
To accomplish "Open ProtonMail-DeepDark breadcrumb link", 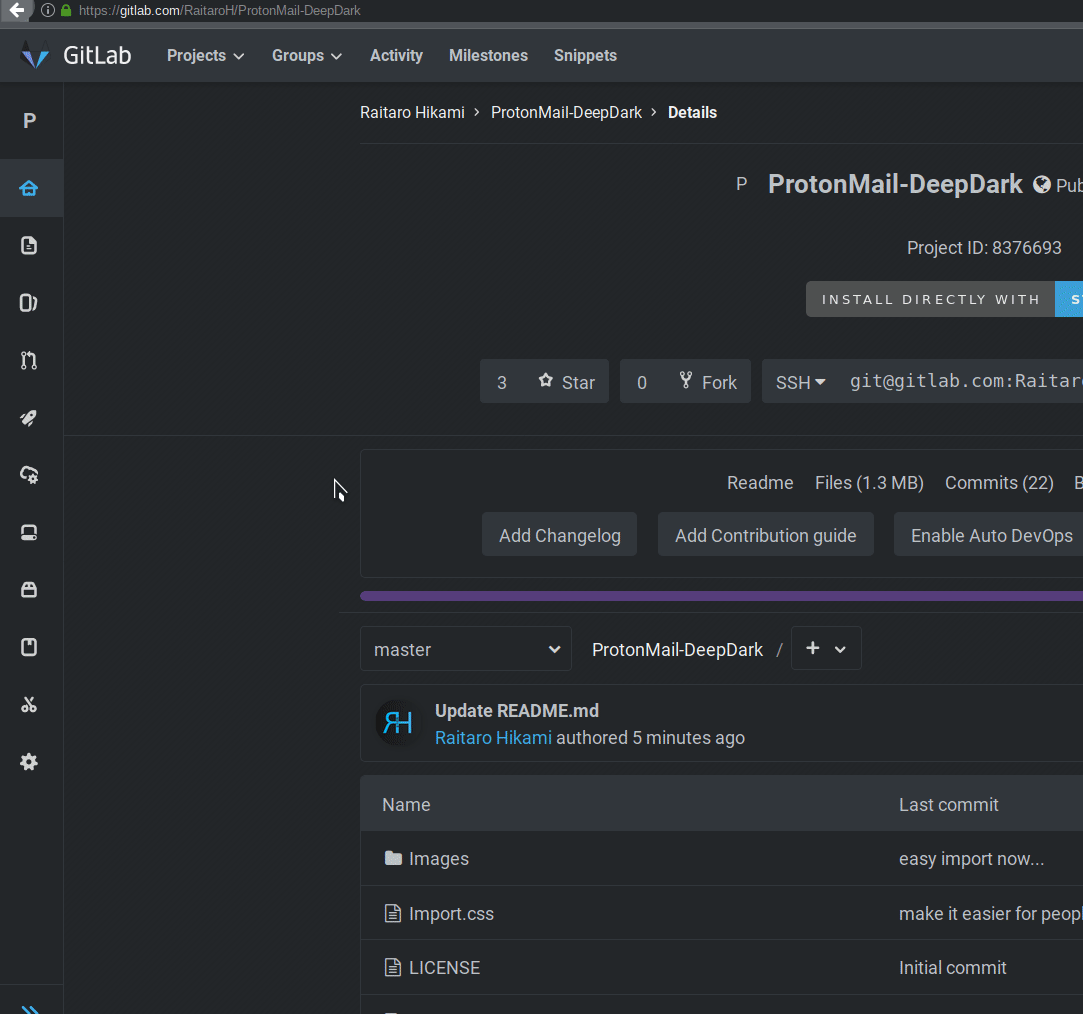I will (566, 113).
